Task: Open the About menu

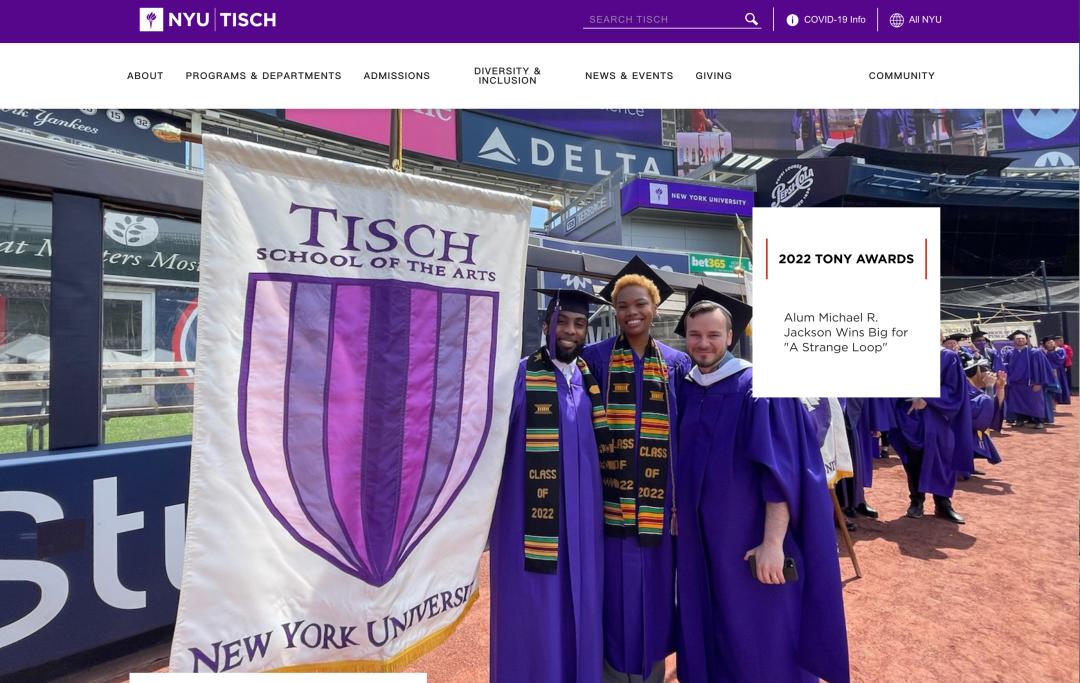Action: click(145, 76)
